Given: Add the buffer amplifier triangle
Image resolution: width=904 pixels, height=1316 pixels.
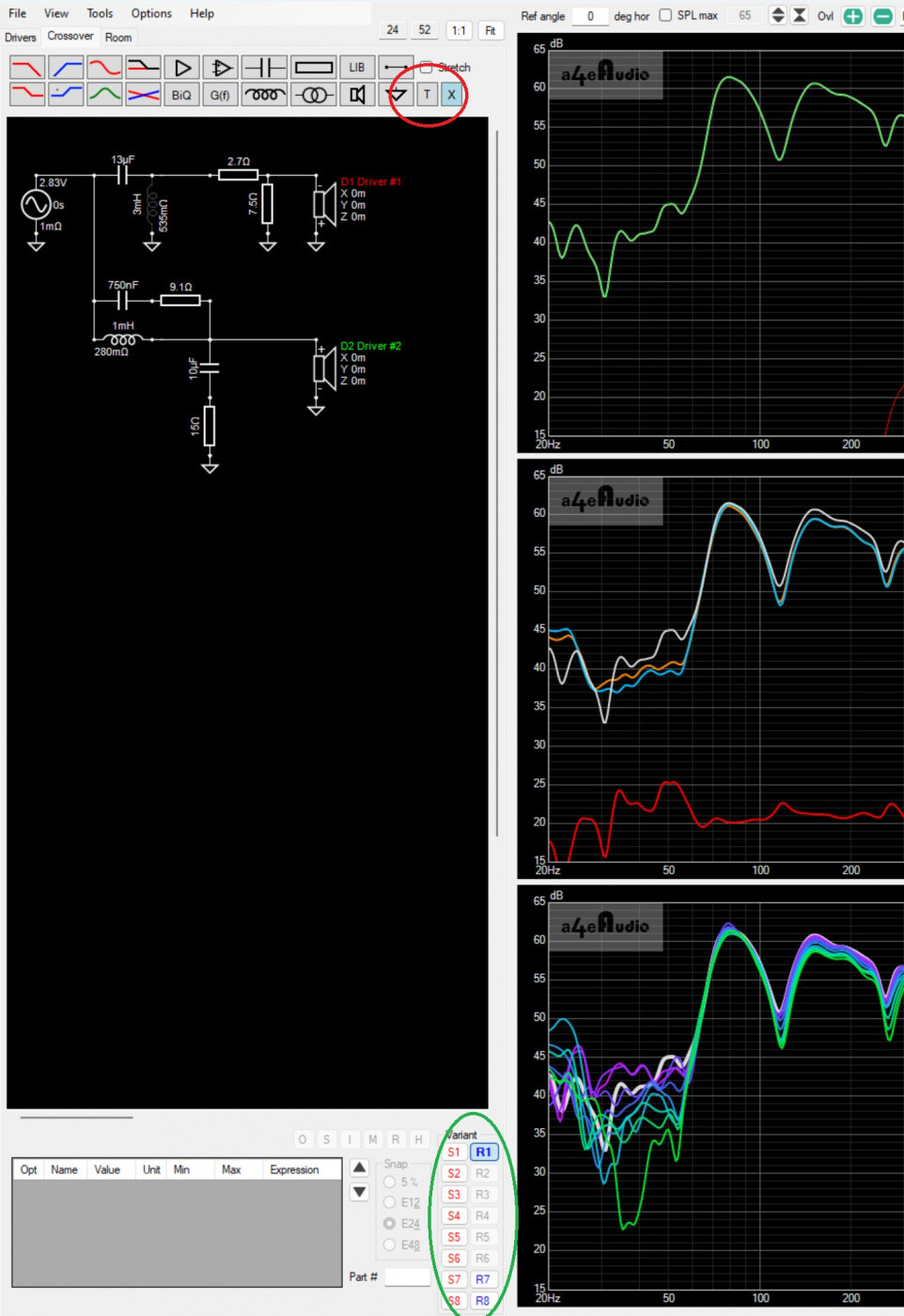Looking at the screenshot, I should pyautogui.click(x=182, y=68).
